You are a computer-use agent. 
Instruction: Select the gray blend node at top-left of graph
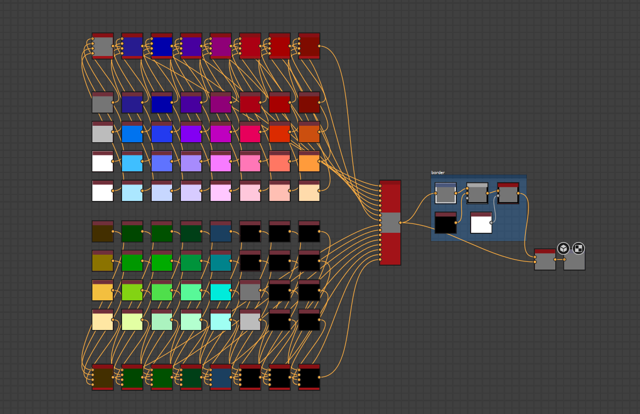(102, 46)
